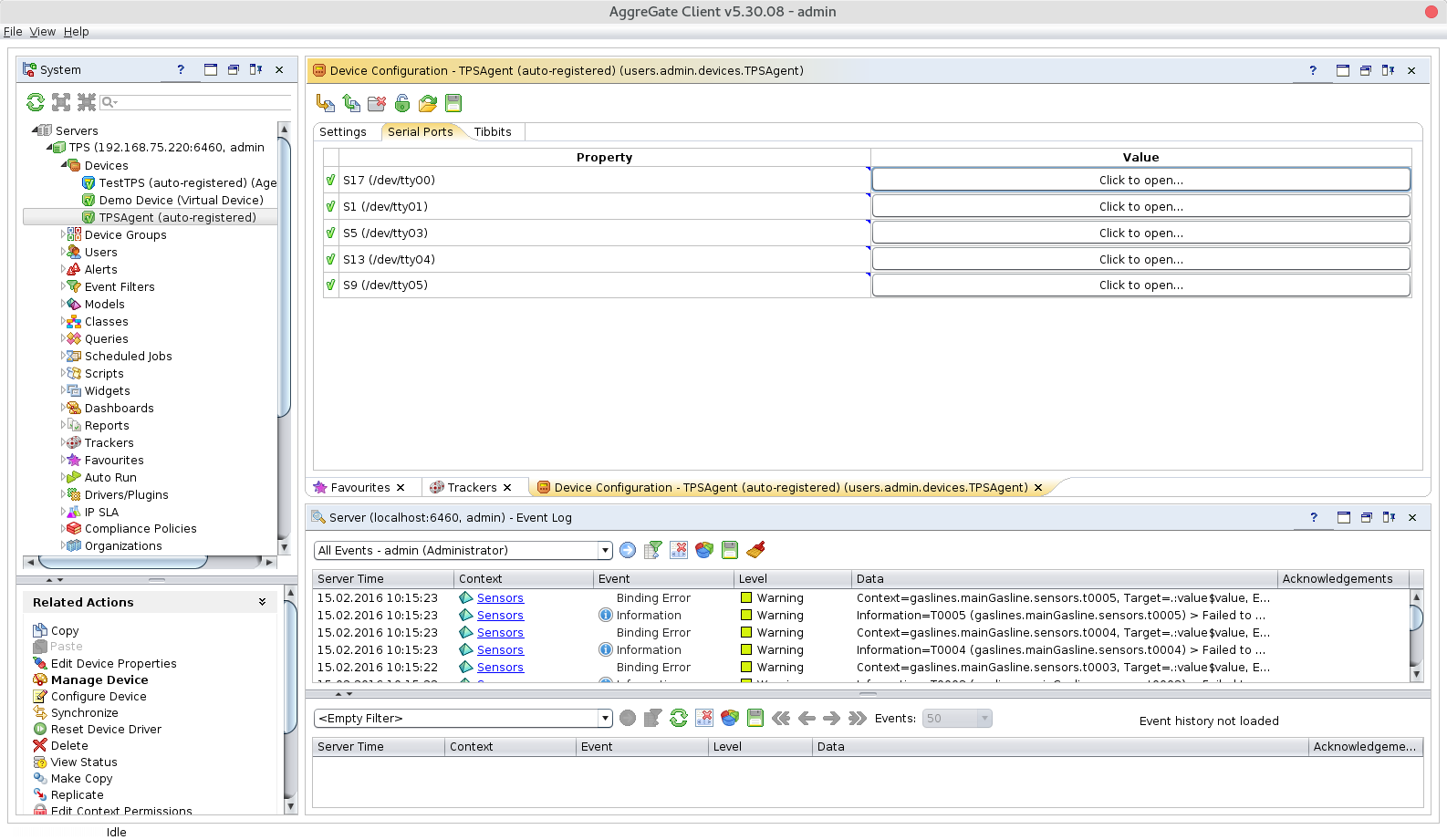
Task: Click Edit Device Properties action
Action: pyautogui.click(x=114, y=663)
